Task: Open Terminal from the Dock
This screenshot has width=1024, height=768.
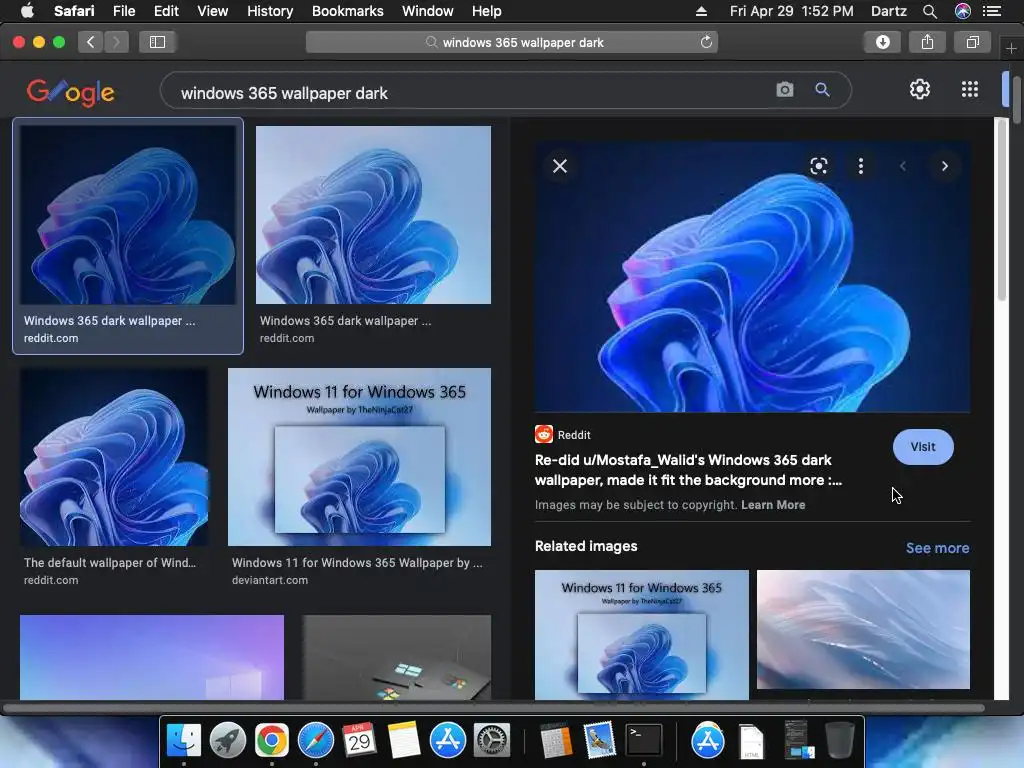Action: pos(644,740)
